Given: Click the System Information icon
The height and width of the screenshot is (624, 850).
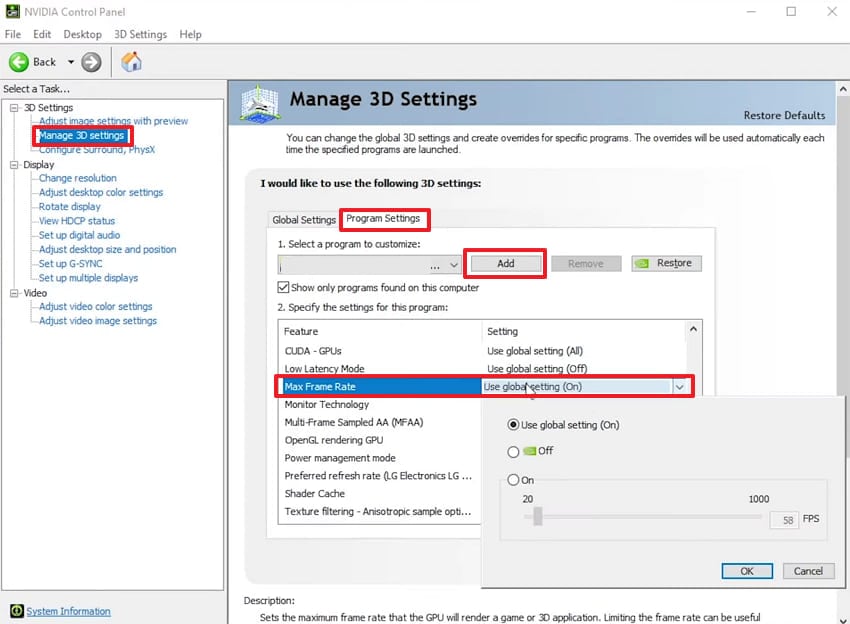Looking at the screenshot, I should (17, 611).
